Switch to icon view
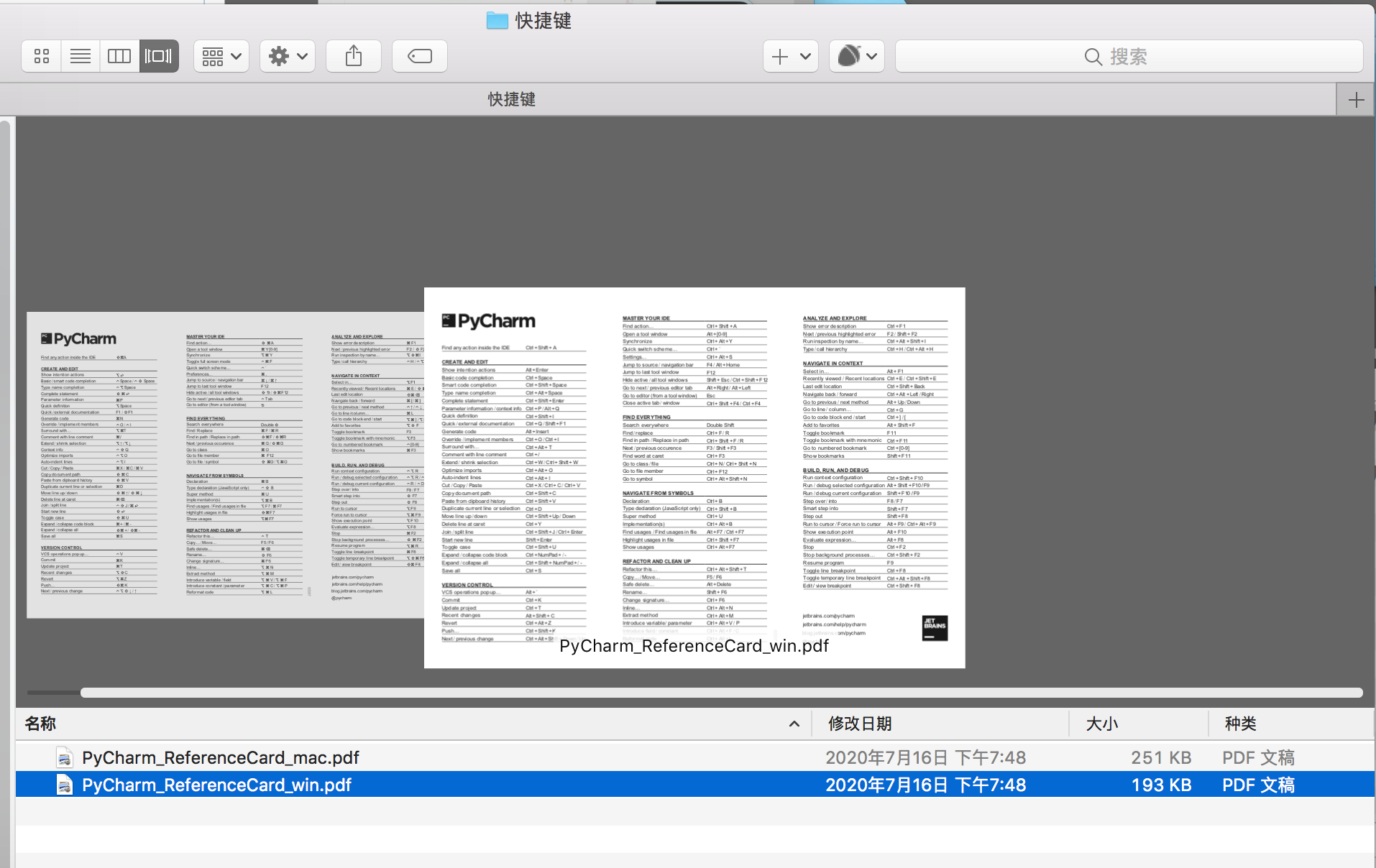Image resolution: width=1376 pixels, height=868 pixels. pyautogui.click(x=42, y=56)
